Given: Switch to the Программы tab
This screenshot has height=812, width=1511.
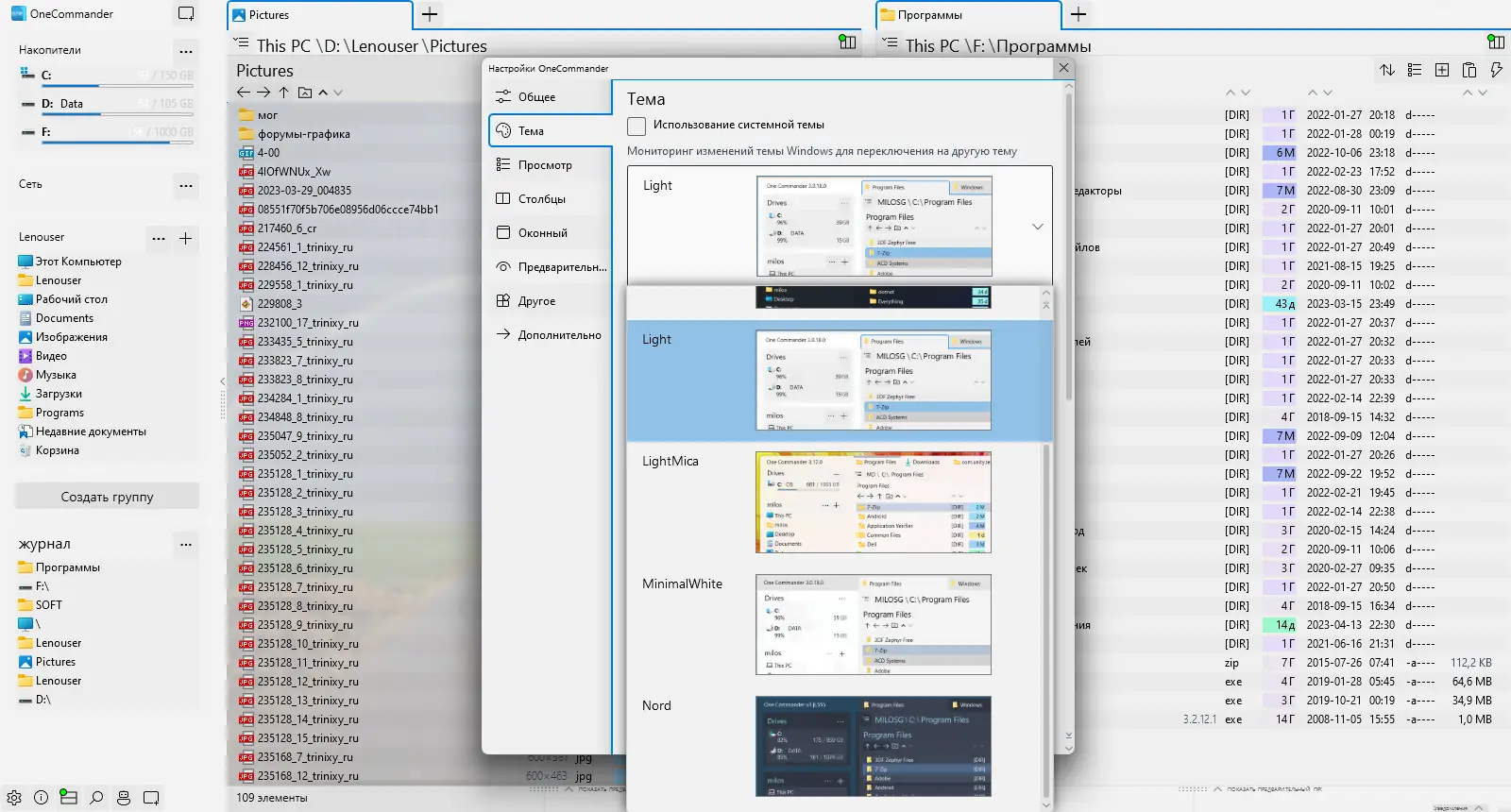Looking at the screenshot, I should tap(969, 15).
